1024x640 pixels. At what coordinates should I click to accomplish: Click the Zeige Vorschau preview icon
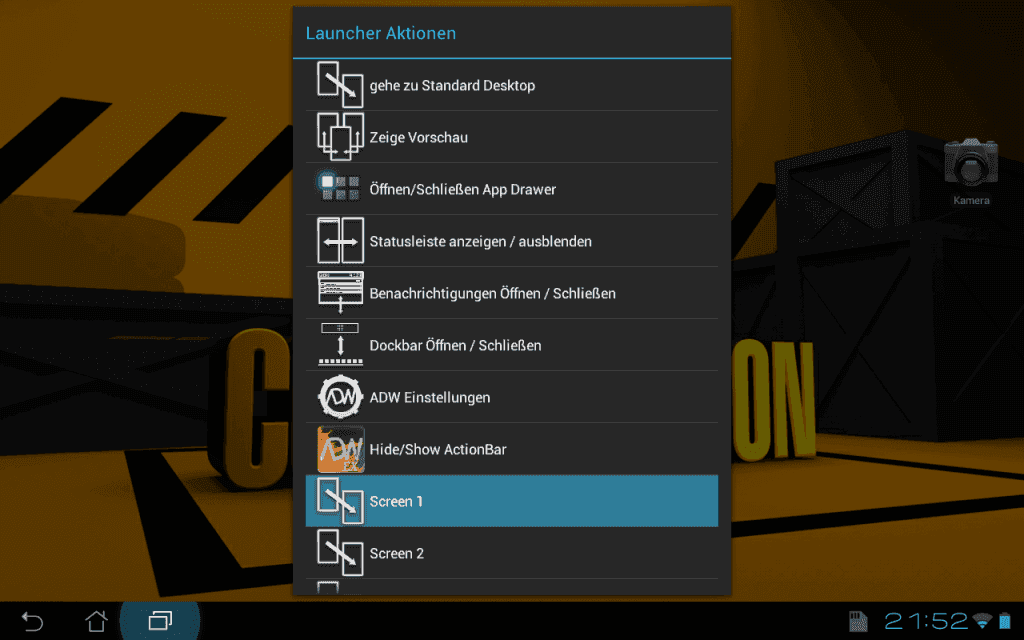pos(340,136)
